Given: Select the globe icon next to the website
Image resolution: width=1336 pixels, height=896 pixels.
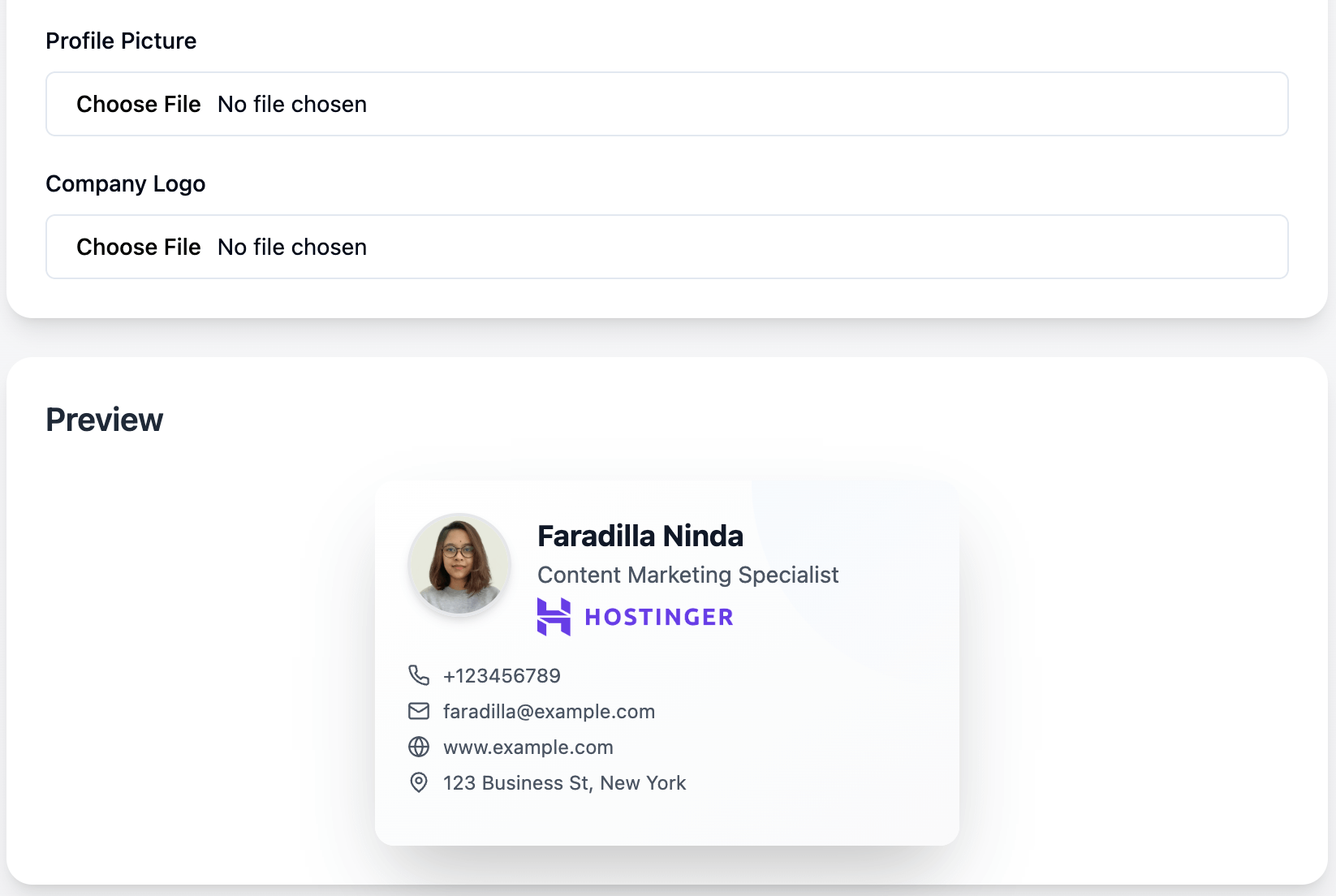Looking at the screenshot, I should tap(419, 747).
